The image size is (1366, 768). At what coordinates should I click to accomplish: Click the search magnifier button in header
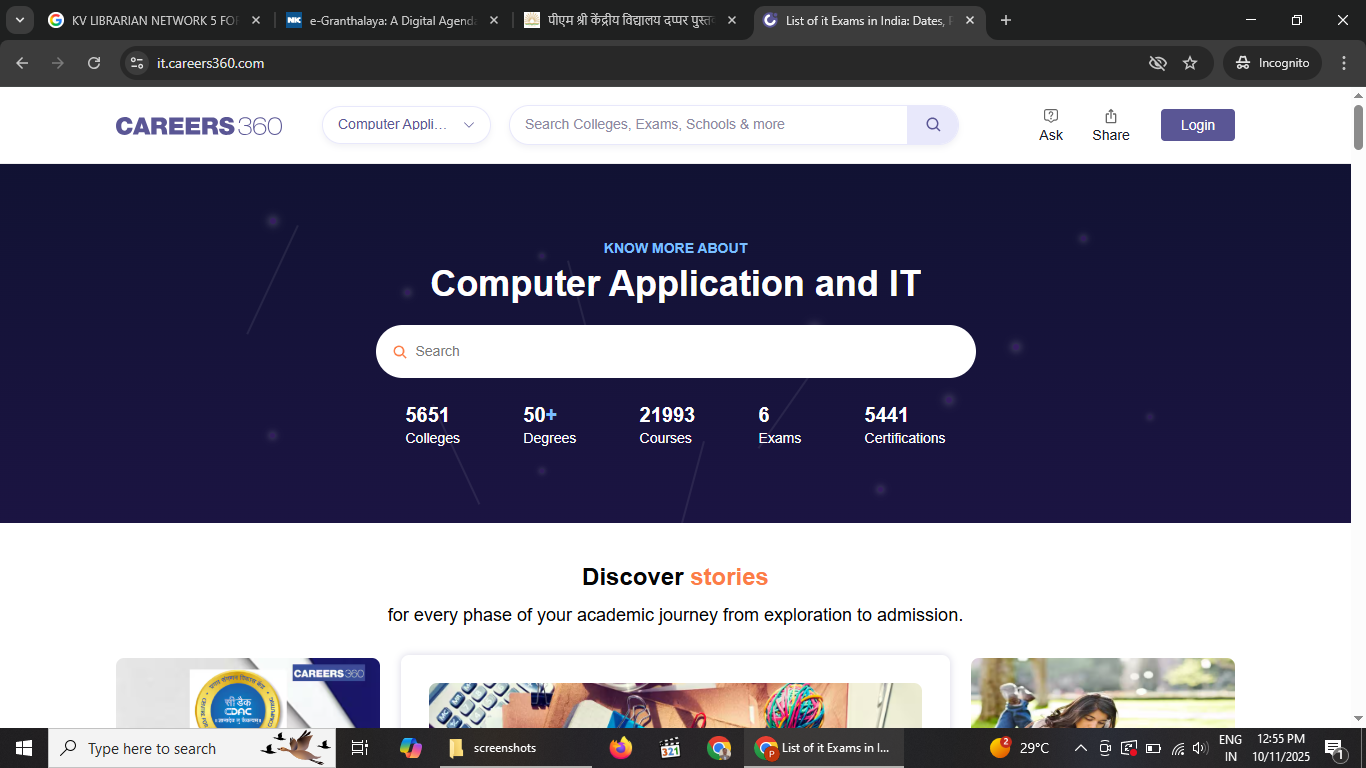(x=932, y=125)
